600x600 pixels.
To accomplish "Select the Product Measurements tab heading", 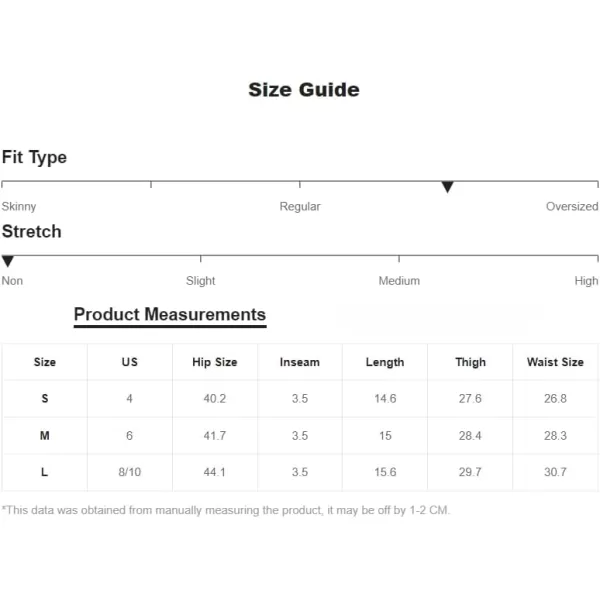I will [x=170, y=315].
